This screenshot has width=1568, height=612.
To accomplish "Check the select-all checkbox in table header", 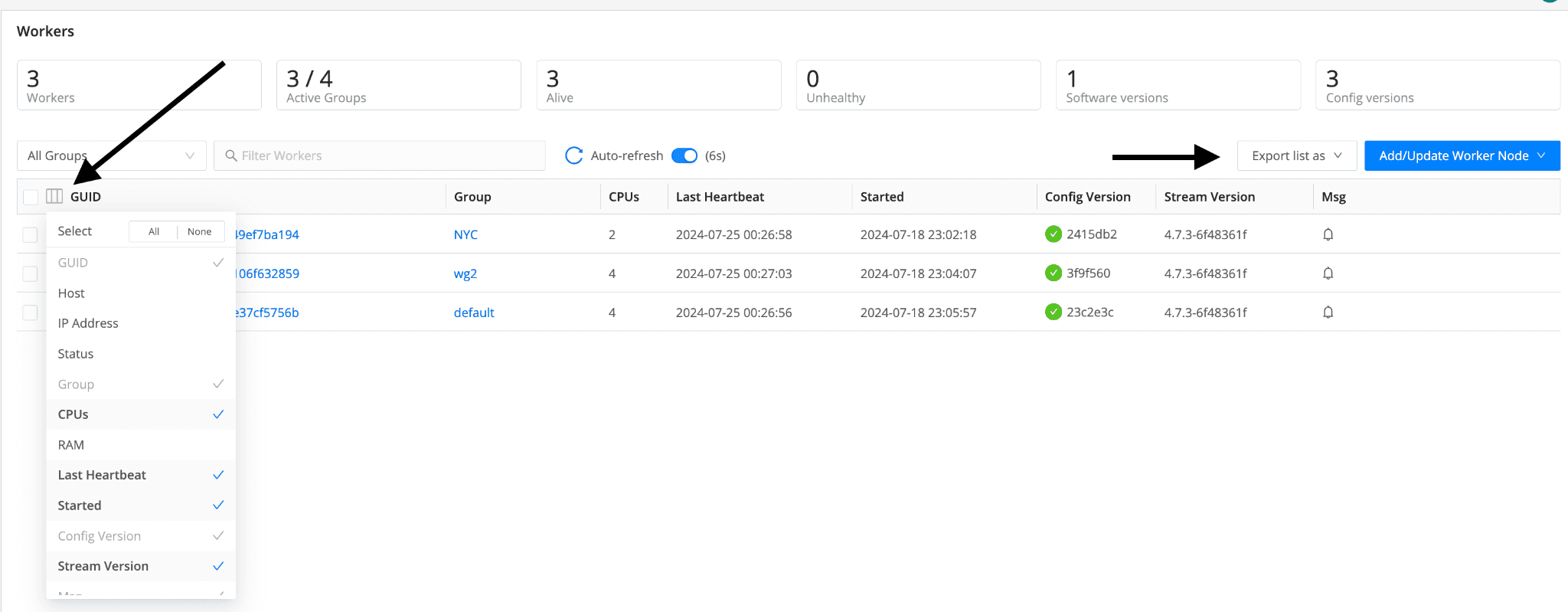I will [x=31, y=197].
